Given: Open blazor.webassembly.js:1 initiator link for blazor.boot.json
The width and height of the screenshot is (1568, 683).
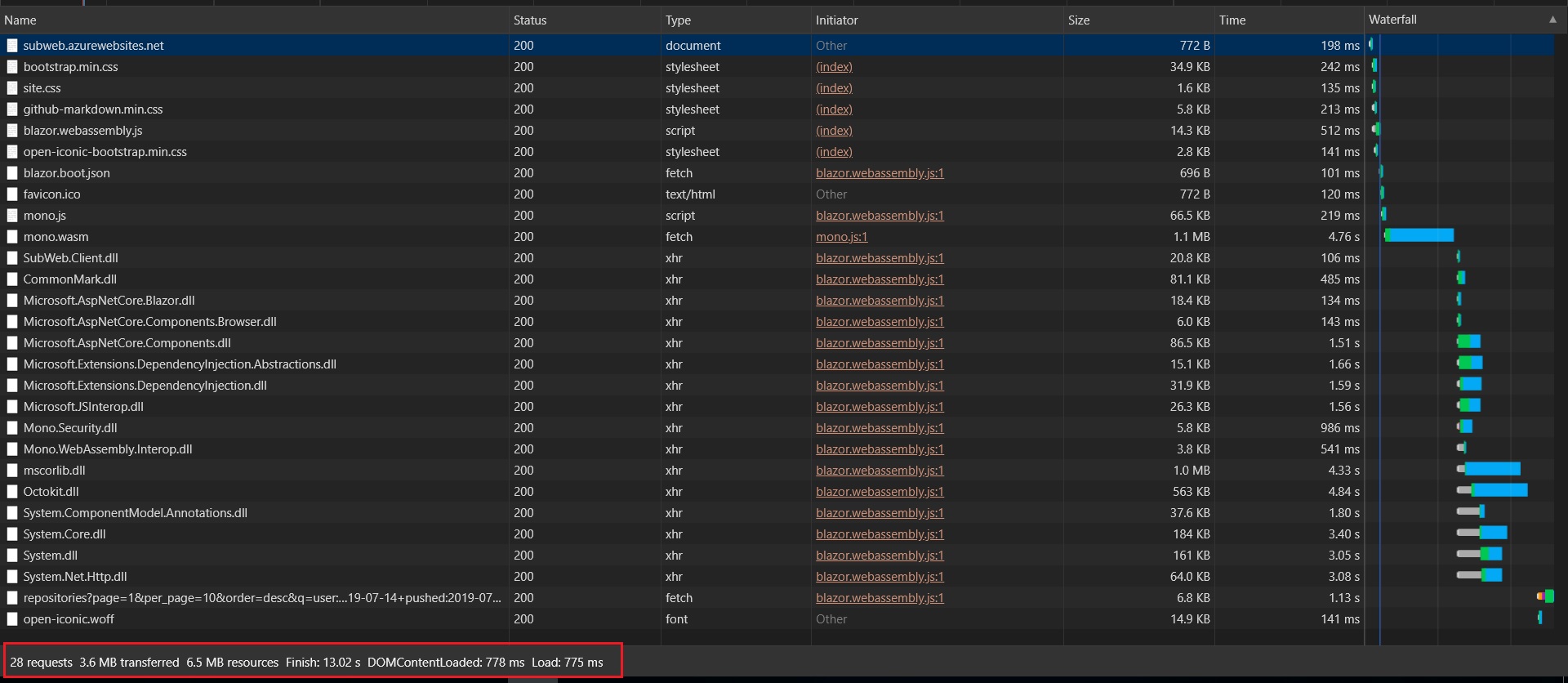Looking at the screenshot, I should [880, 173].
